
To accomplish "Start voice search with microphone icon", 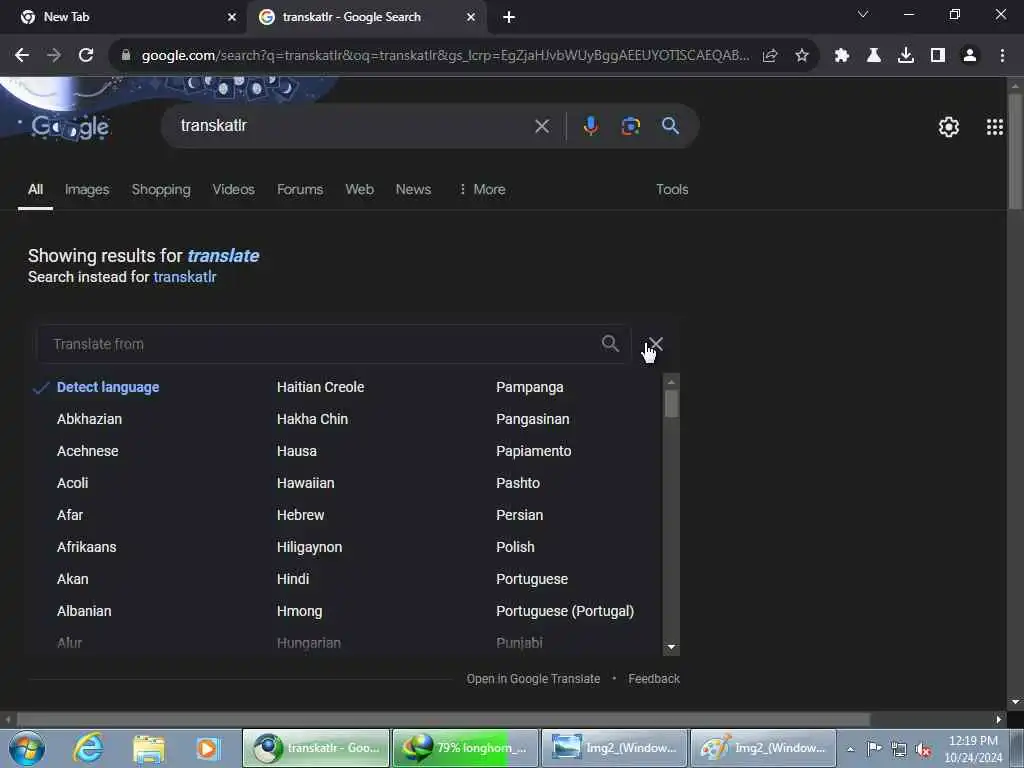I will [x=590, y=126].
